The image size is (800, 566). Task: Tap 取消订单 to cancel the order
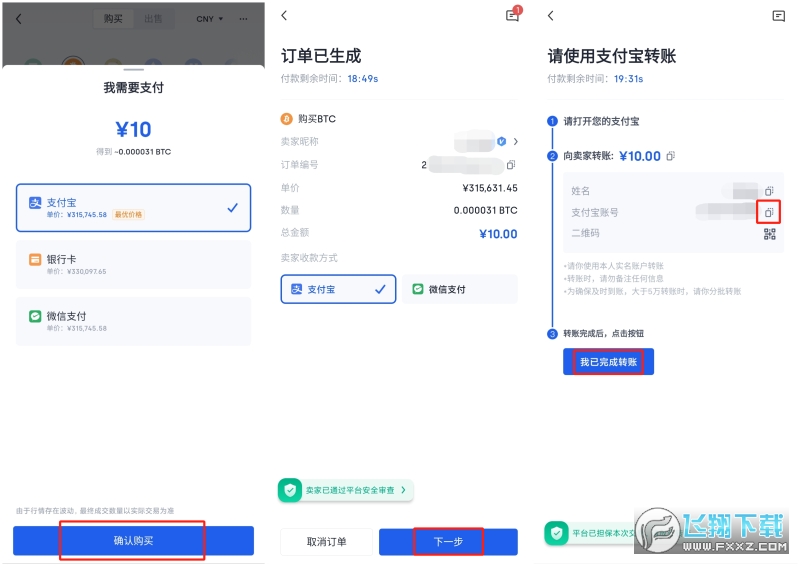click(x=326, y=541)
